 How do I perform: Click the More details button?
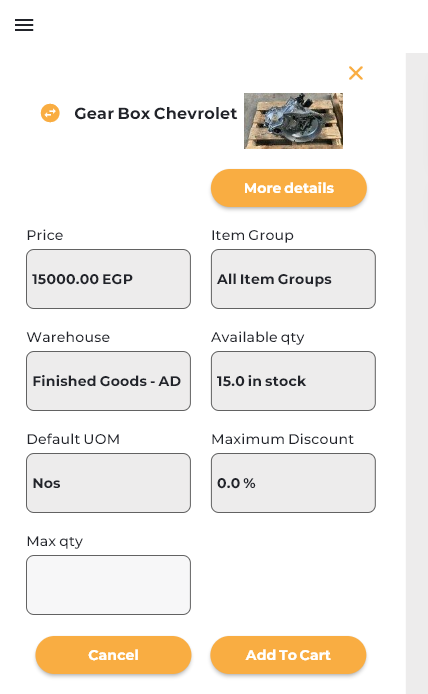coord(289,188)
